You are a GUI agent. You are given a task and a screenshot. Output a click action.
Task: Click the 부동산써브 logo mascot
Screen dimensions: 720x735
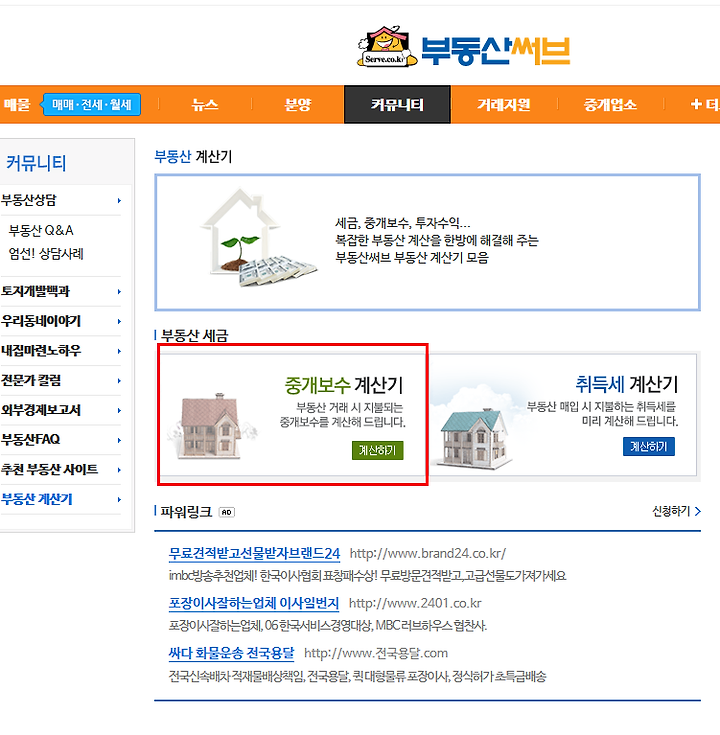pos(387,46)
